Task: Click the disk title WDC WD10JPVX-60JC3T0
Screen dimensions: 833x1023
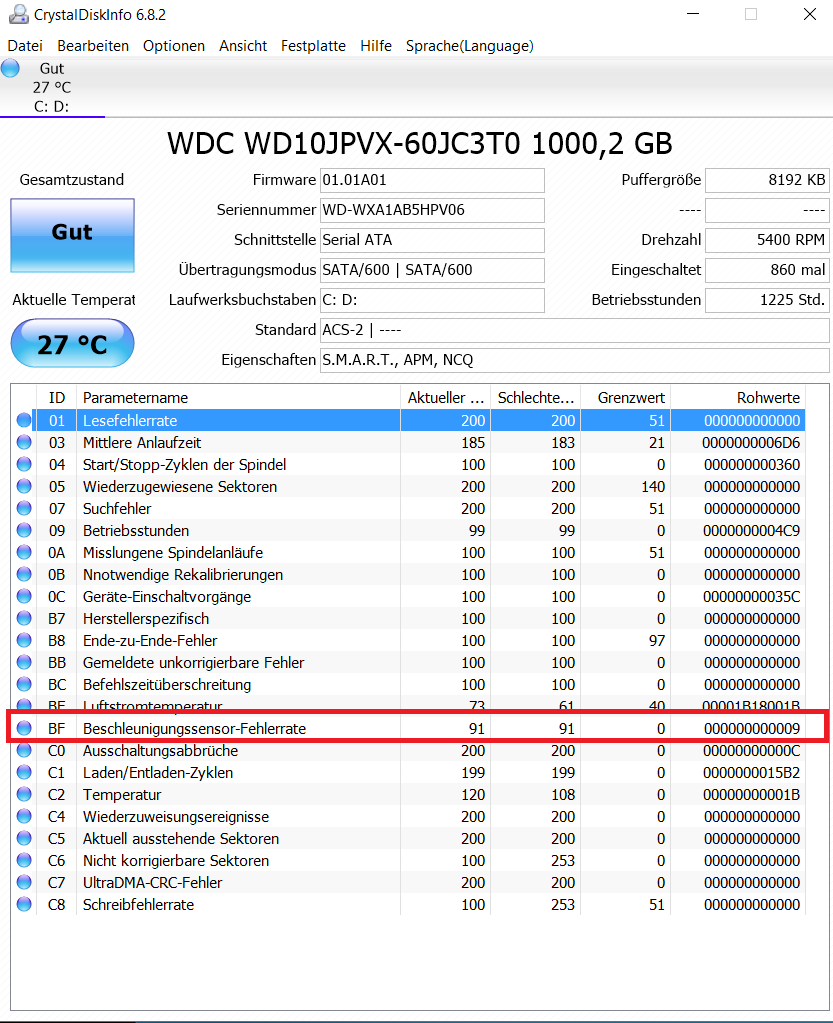Action: tap(419, 144)
